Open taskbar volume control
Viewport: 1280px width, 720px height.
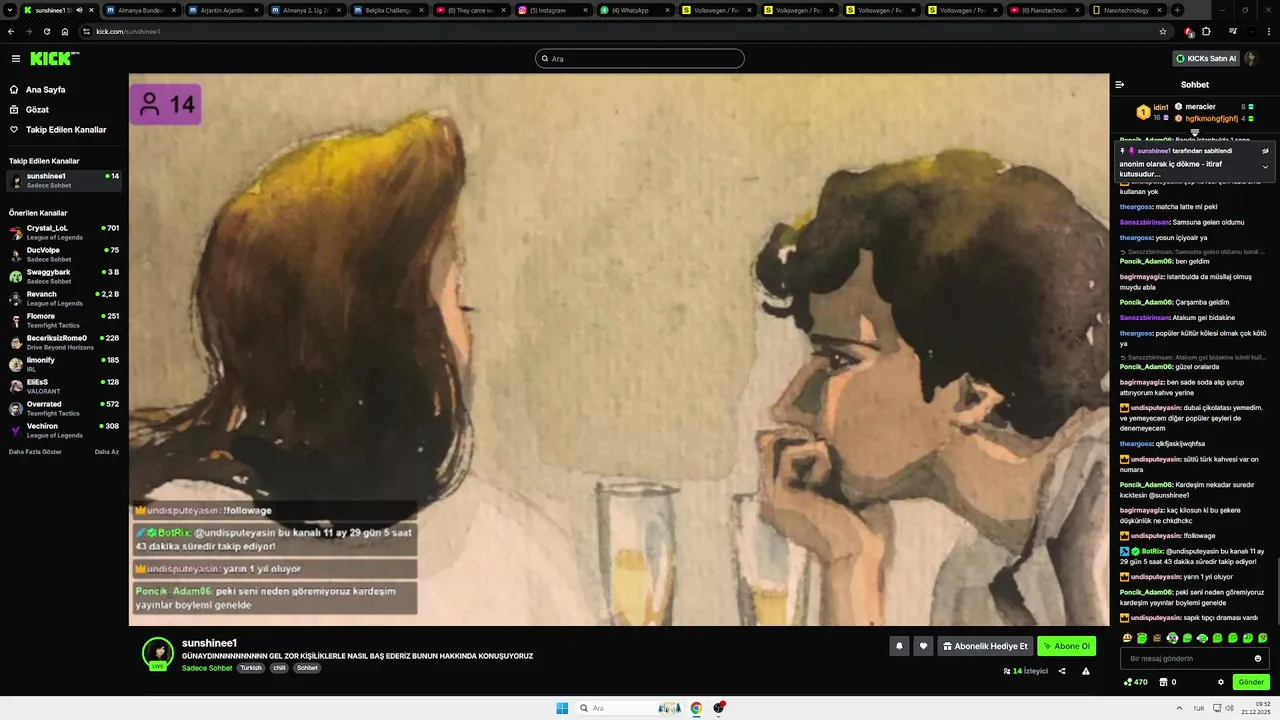[1229, 708]
